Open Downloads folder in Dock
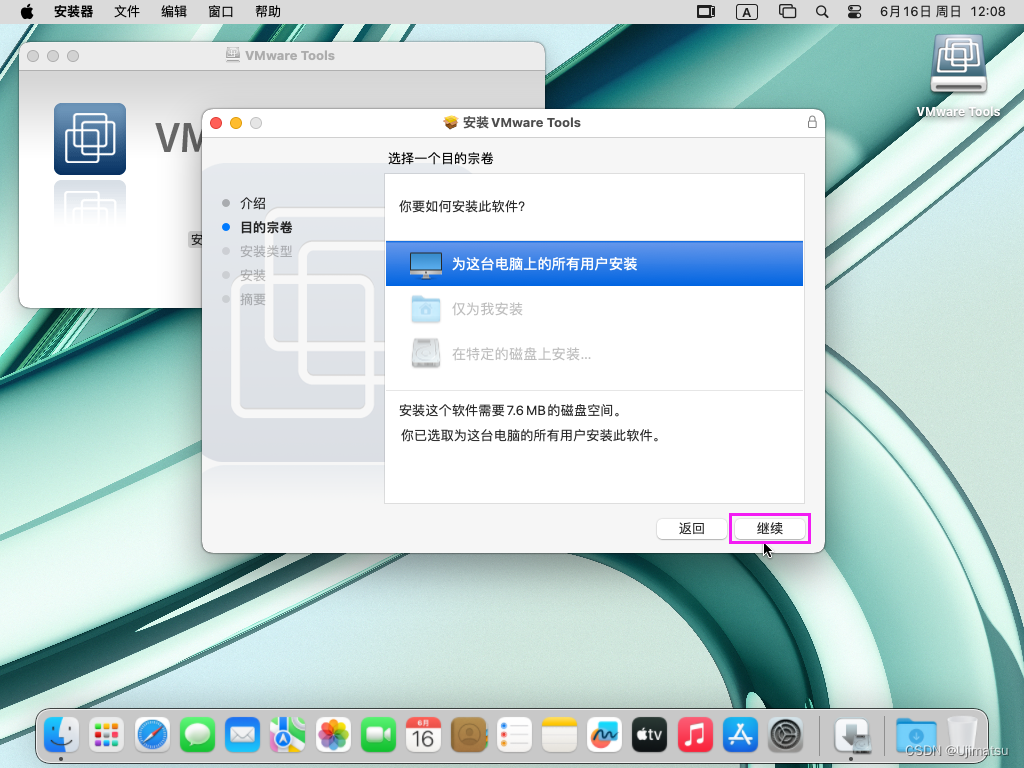Image resolution: width=1024 pixels, height=768 pixels. click(915, 735)
